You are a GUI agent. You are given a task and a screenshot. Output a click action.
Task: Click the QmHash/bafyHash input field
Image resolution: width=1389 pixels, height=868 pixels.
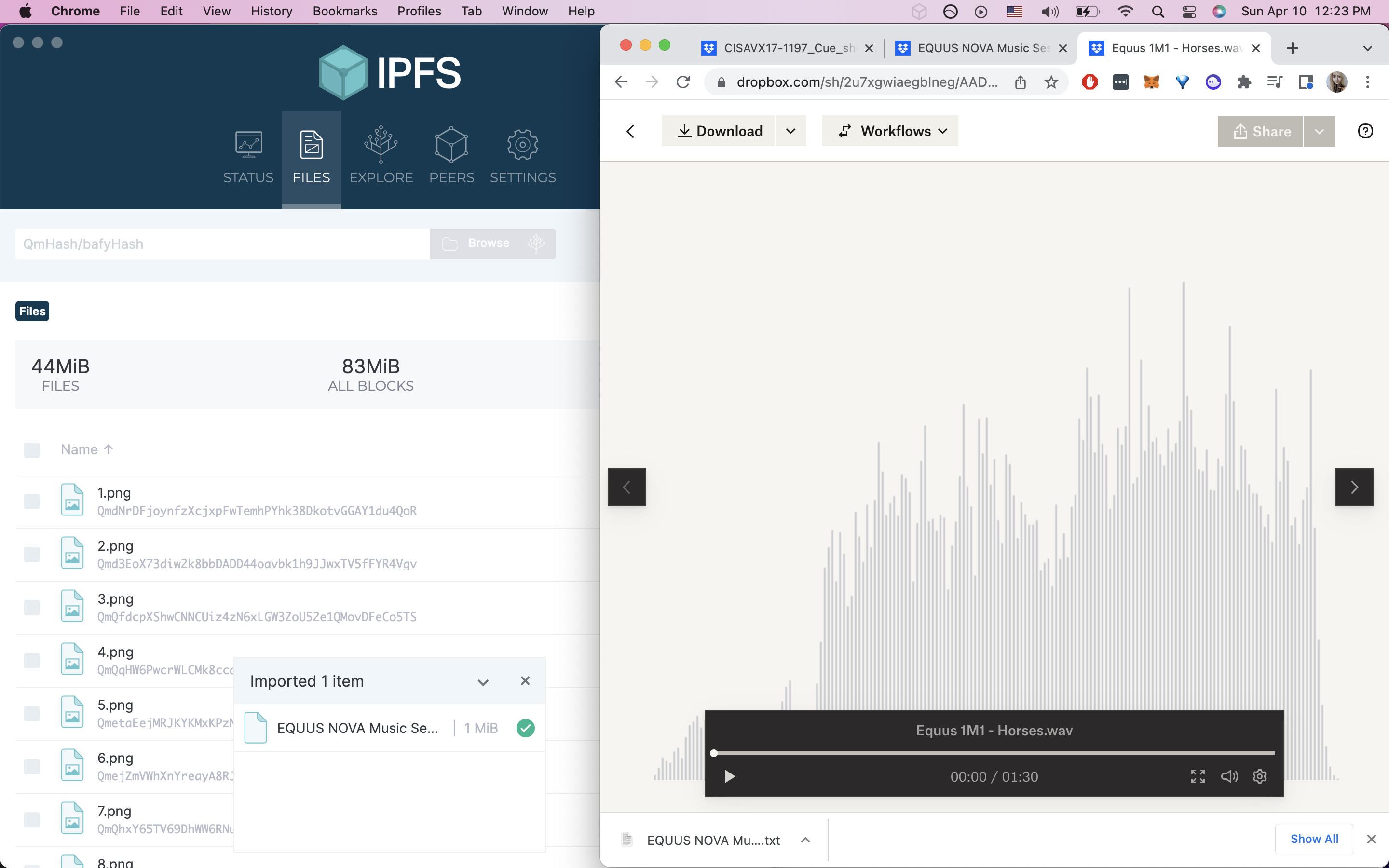click(222, 244)
